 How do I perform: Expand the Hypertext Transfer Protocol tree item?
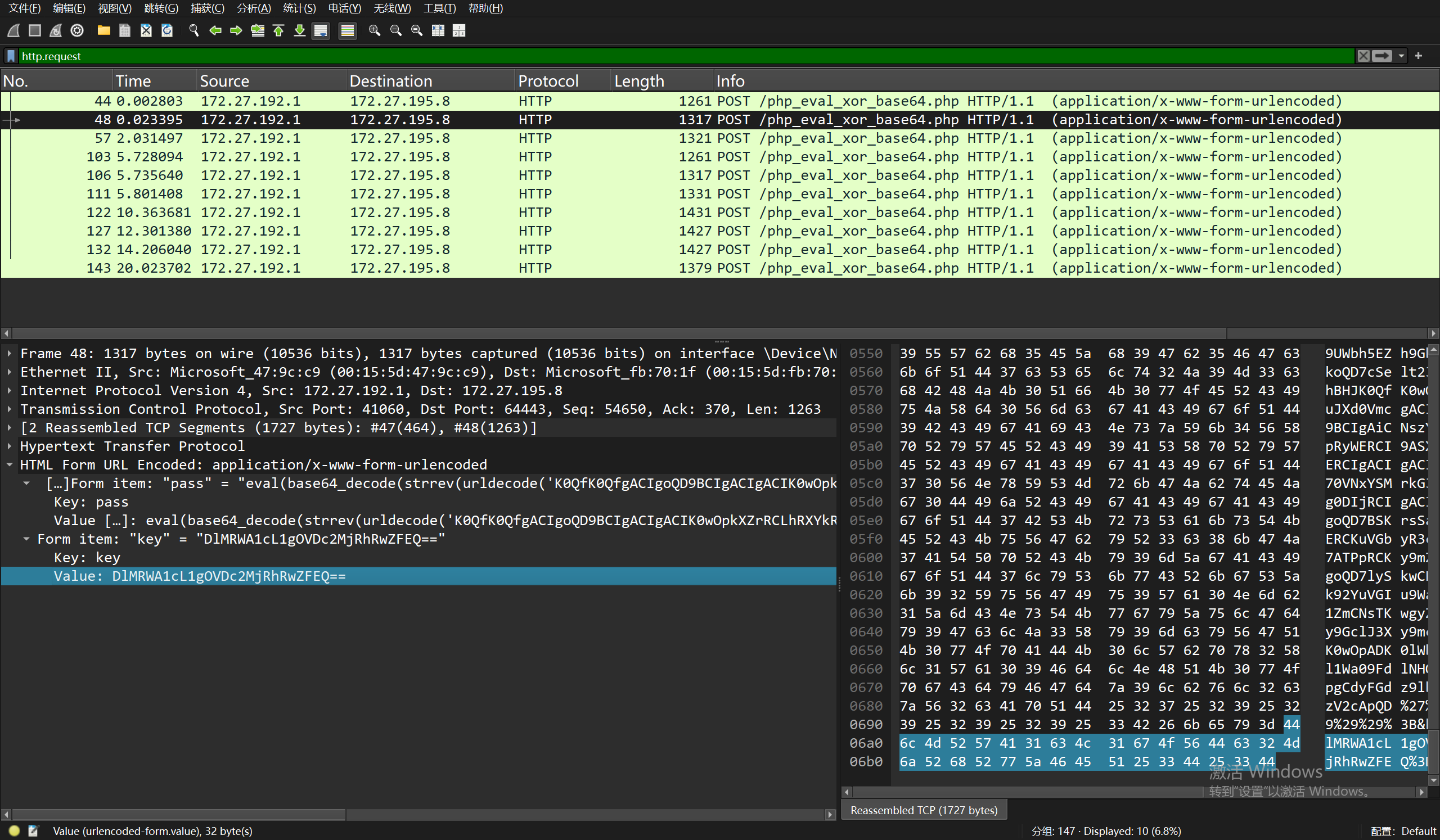click(10, 446)
